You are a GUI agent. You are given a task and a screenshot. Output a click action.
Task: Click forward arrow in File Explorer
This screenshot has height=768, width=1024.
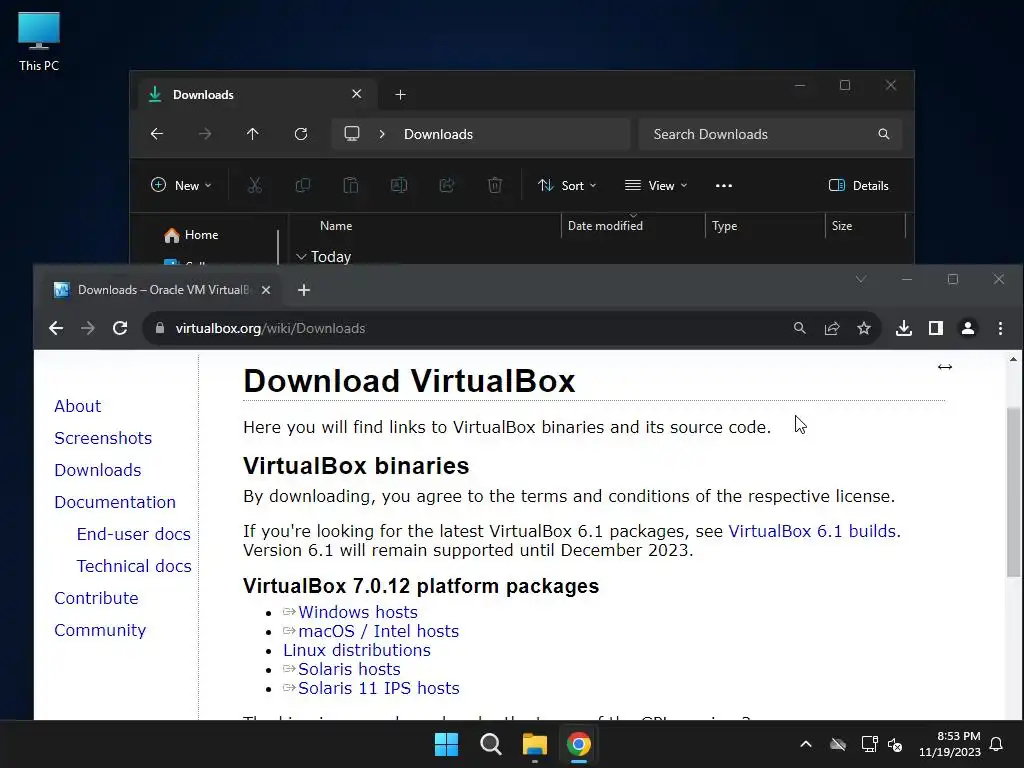pyautogui.click(x=204, y=134)
